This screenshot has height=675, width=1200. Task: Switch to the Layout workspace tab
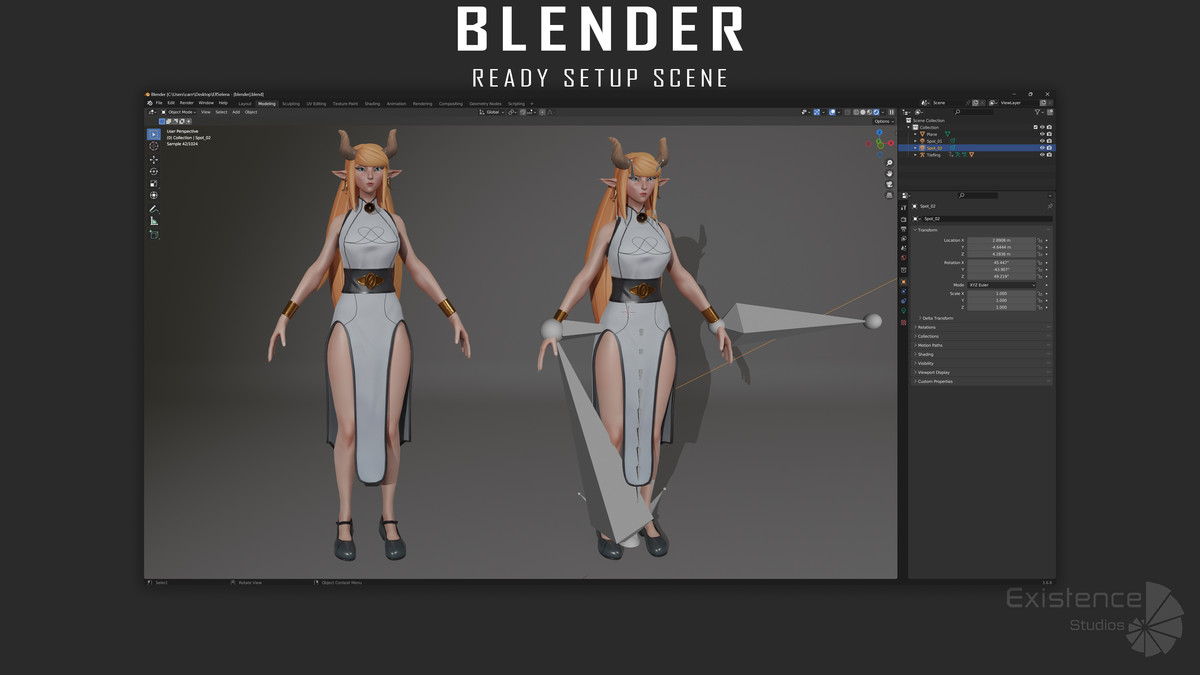pyautogui.click(x=245, y=103)
